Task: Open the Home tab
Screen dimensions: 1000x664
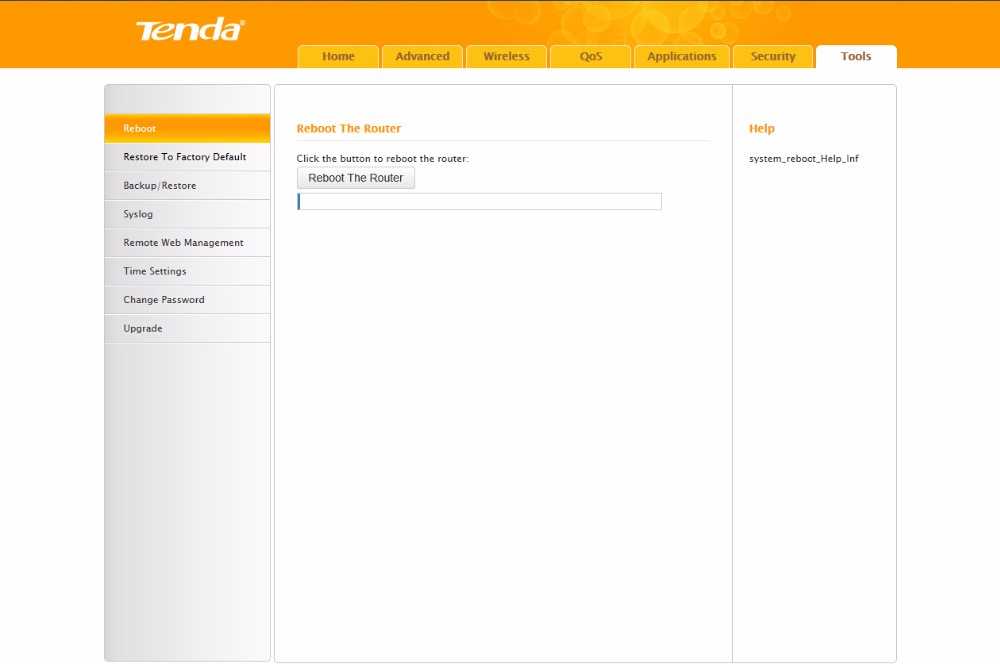Action: coord(338,57)
